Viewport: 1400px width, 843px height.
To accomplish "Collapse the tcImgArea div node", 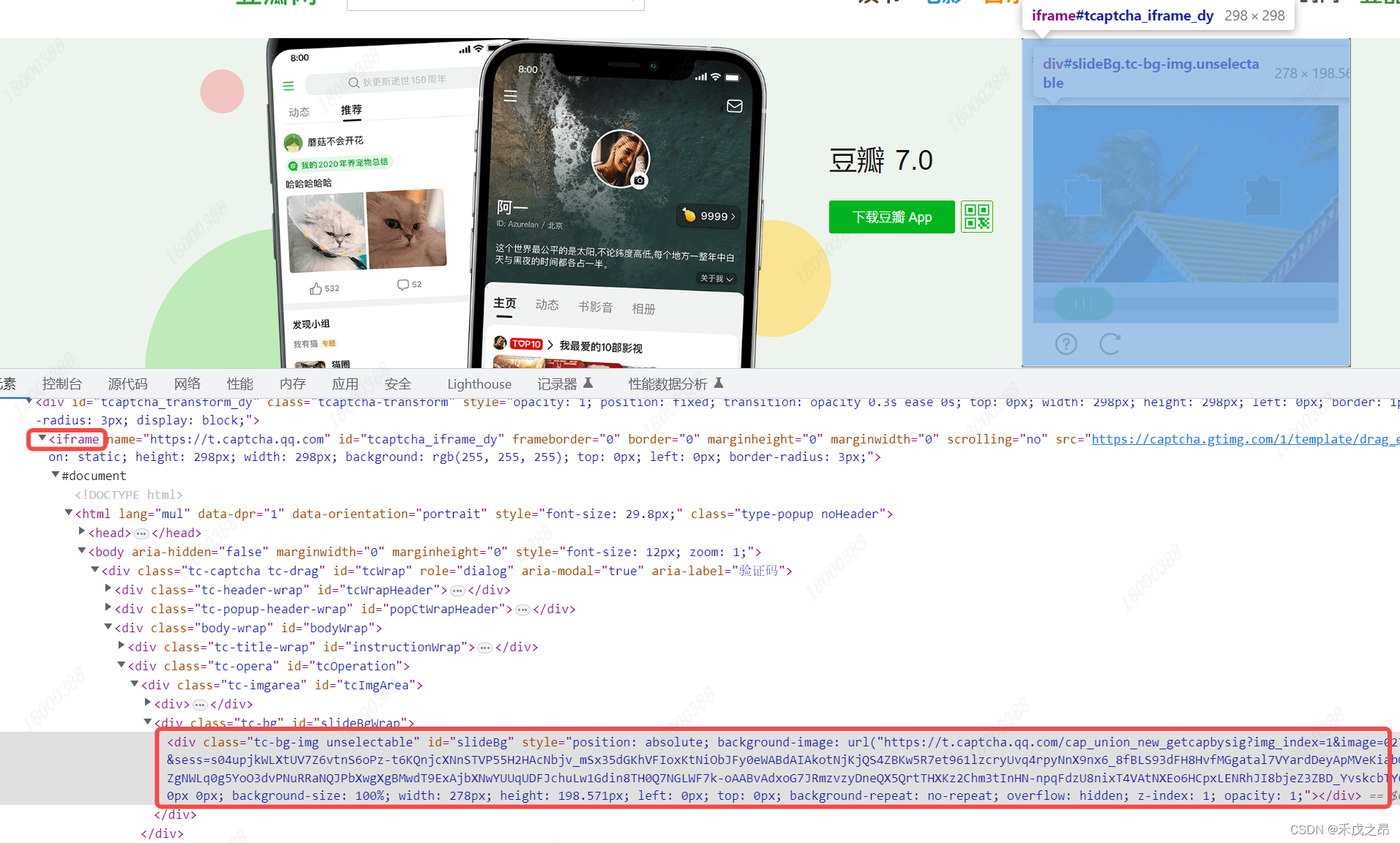I will pyautogui.click(x=134, y=684).
